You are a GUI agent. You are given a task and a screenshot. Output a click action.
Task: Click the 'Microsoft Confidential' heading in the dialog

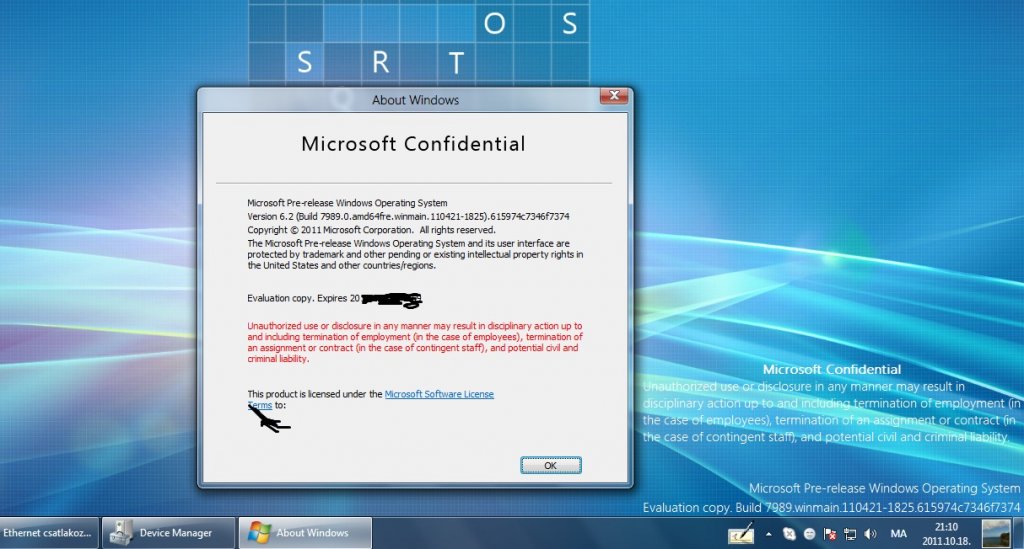pyautogui.click(x=413, y=144)
